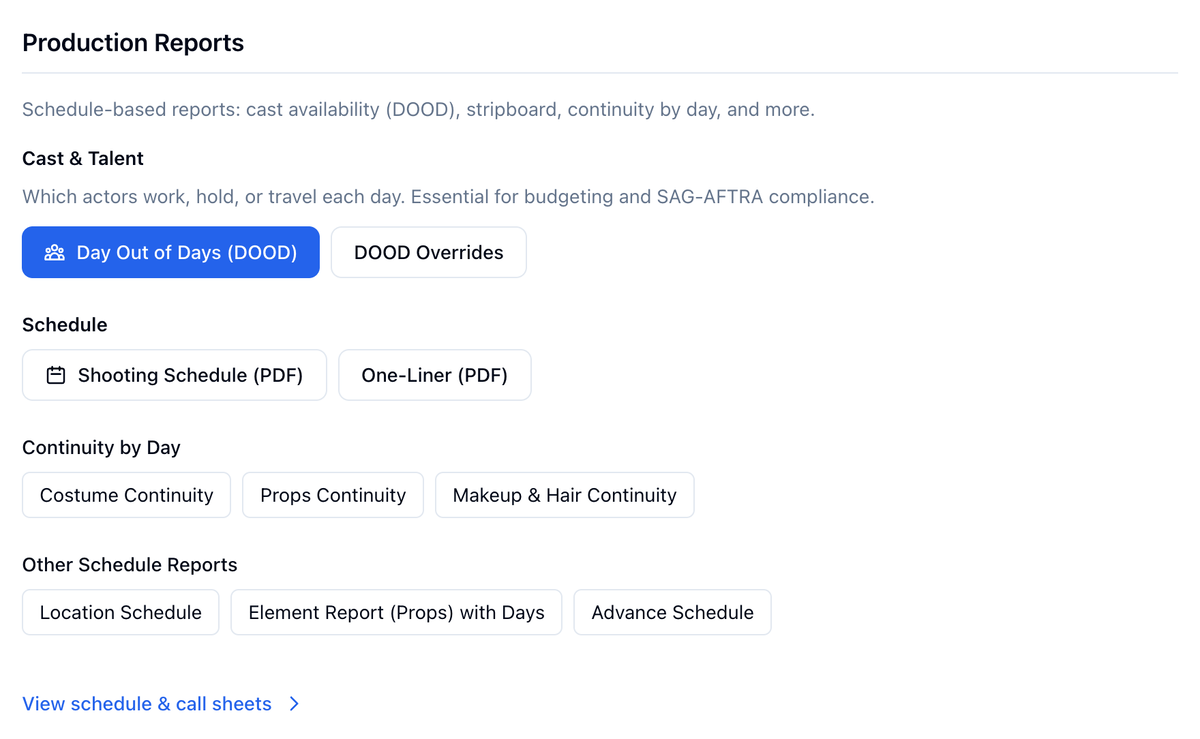The image size is (1200, 739).
Task: Generate the One-Liner (PDF)
Action: [435, 375]
